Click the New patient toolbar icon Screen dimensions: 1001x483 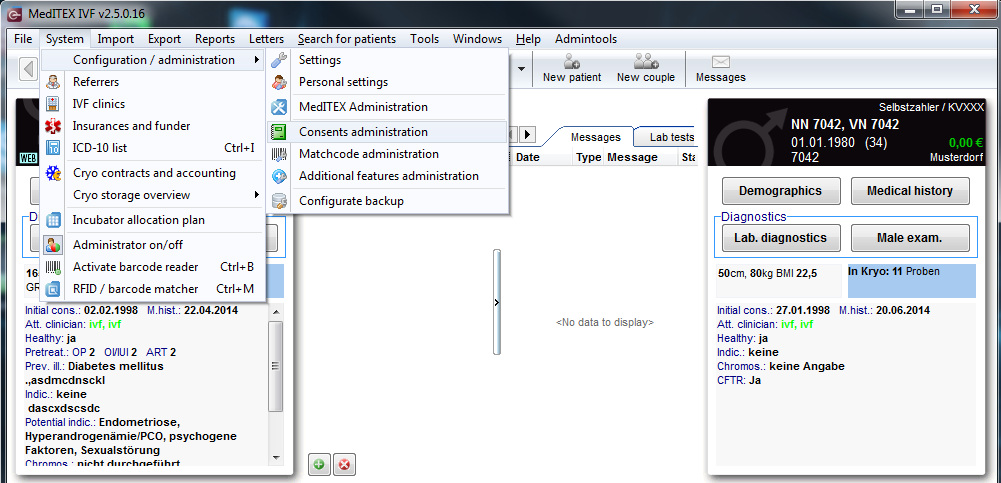(x=571, y=62)
